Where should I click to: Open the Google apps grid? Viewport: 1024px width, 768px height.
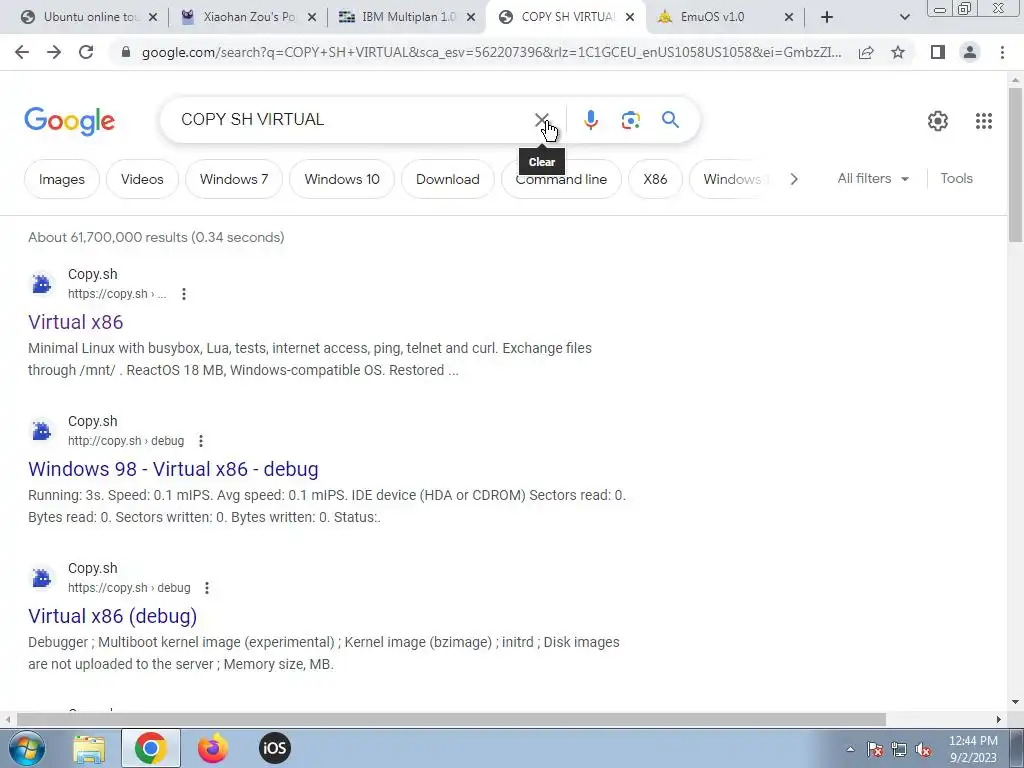pyautogui.click(x=984, y=120)
